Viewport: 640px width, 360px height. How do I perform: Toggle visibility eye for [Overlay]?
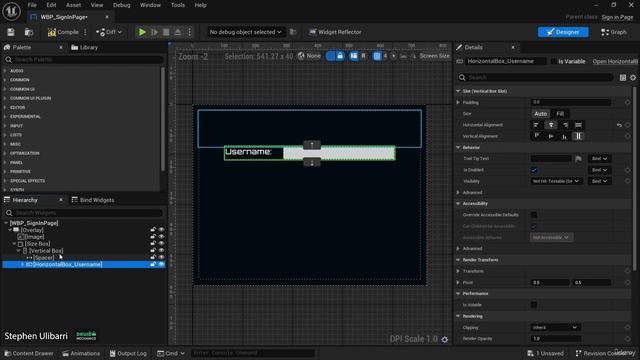[x=161, y=230]
